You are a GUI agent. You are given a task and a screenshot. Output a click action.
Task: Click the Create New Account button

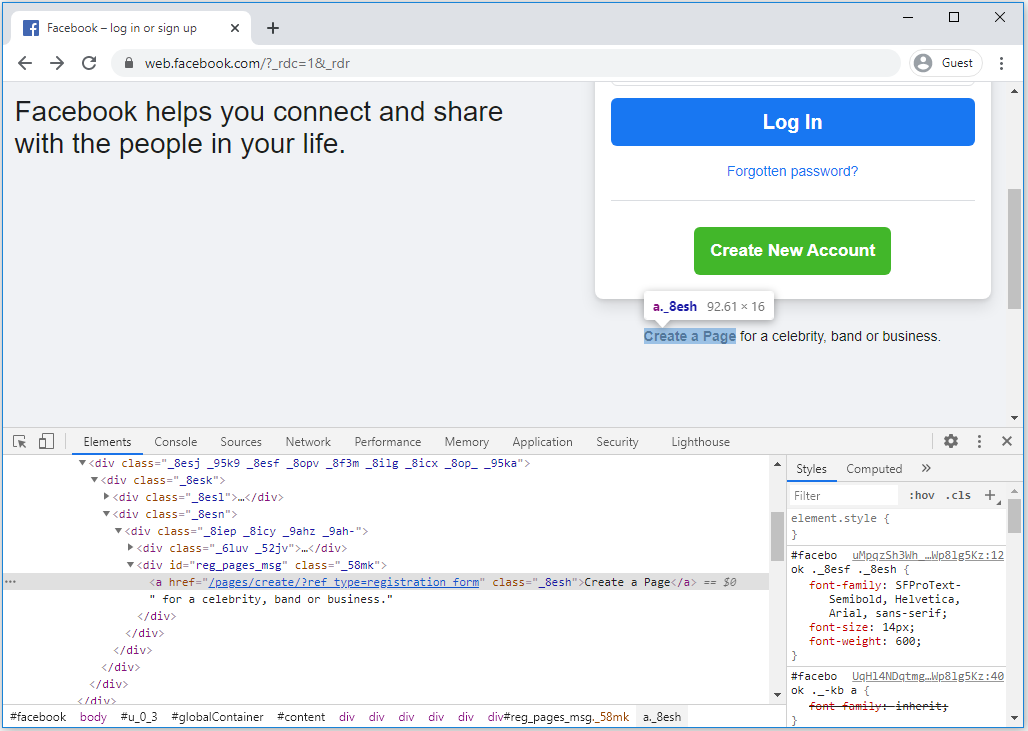coord(792,250)
